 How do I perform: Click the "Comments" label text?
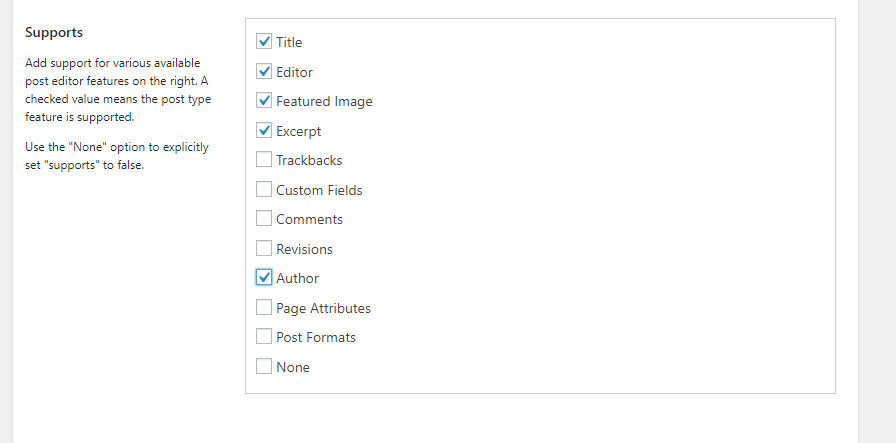(x=309, y=220)
